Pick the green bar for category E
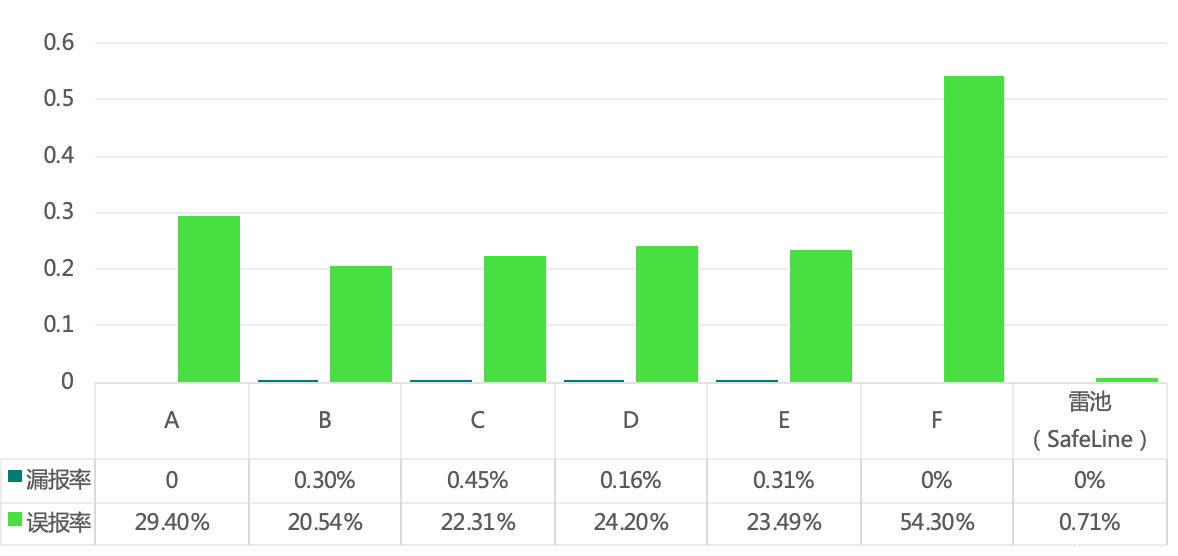Viewport: 1178px width, 556px height. [821, 316]
